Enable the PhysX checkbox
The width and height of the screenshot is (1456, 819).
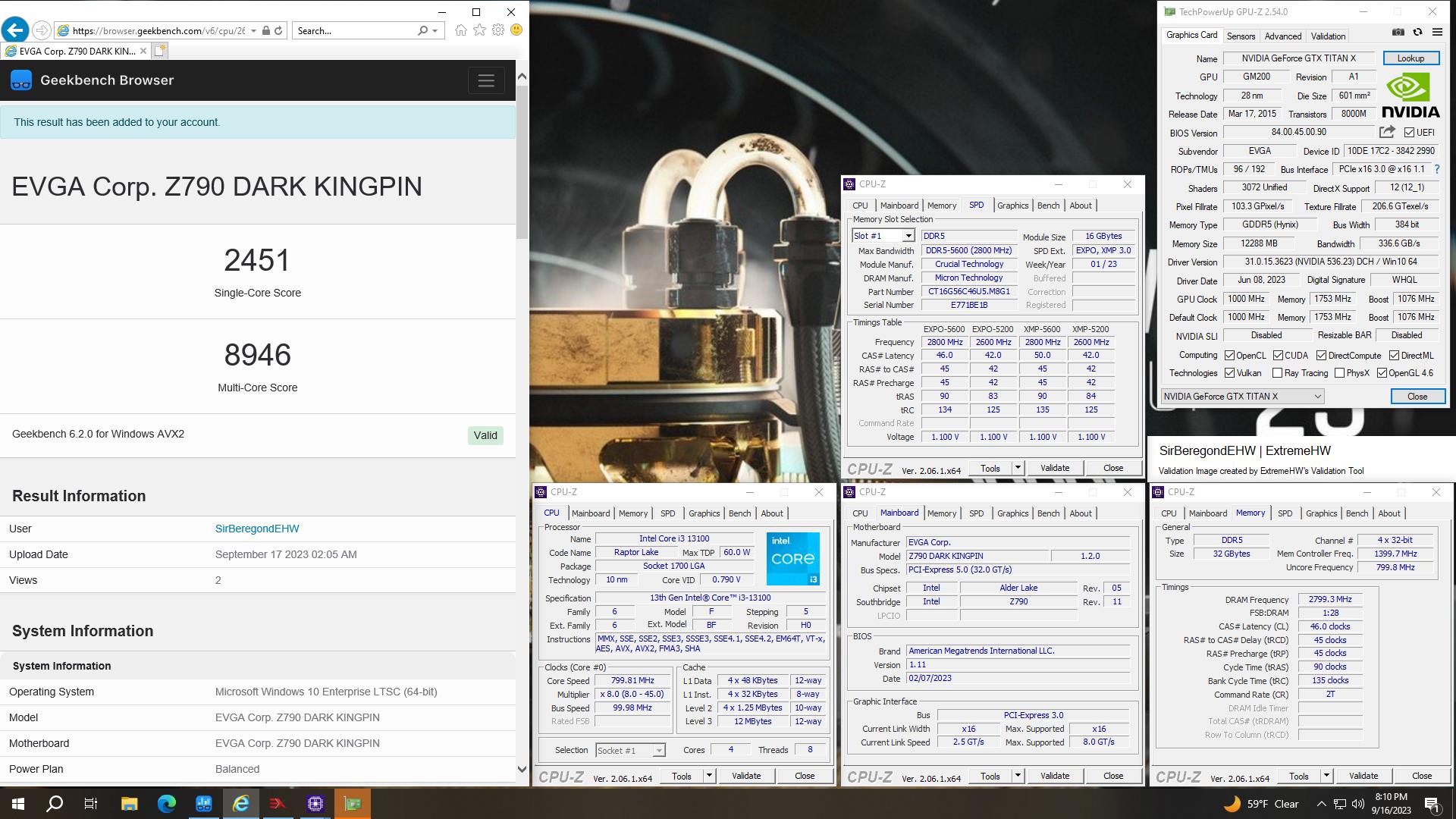(x=1339, y=373)
